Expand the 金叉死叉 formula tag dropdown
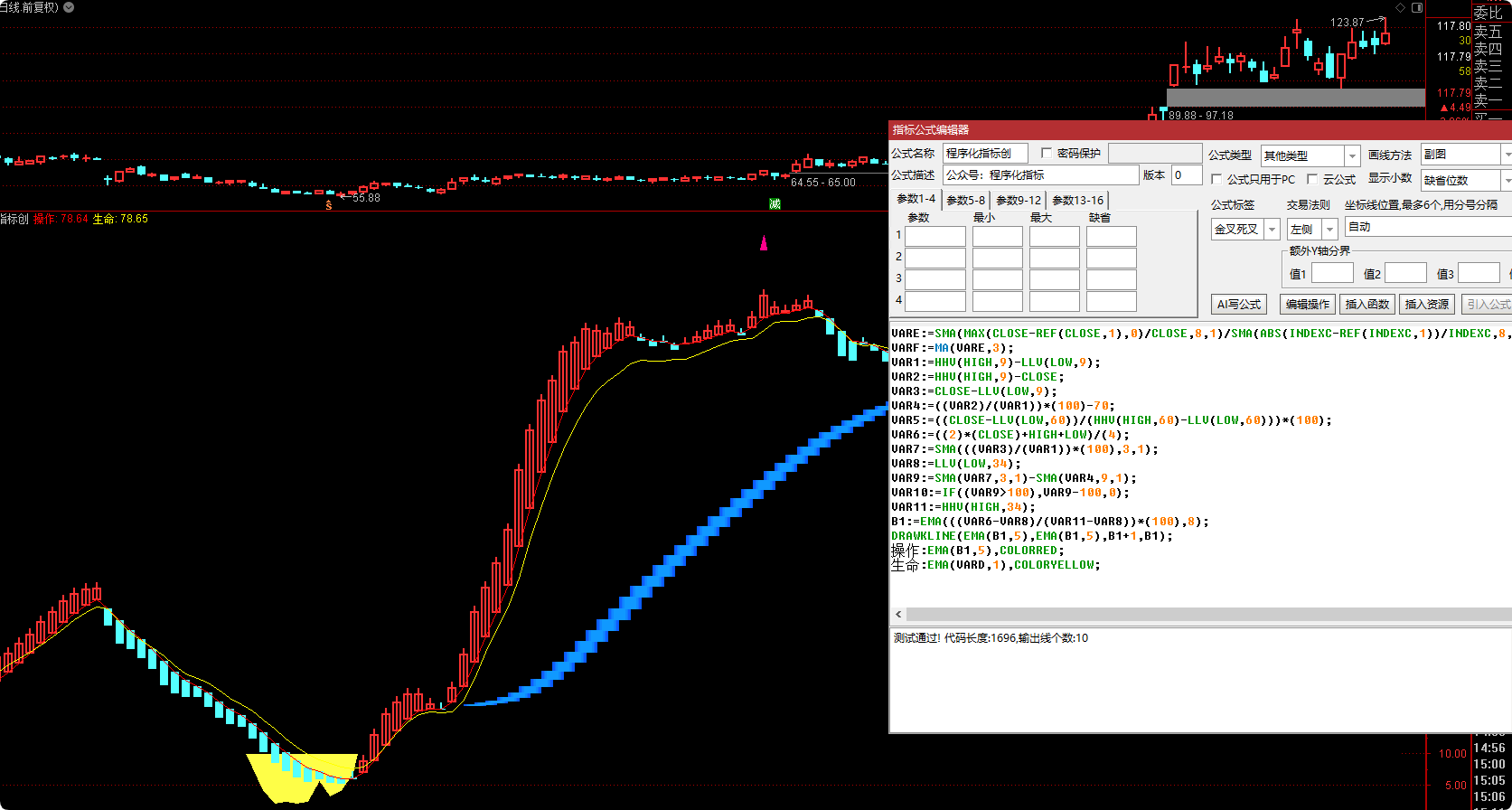 [1272, 230]
